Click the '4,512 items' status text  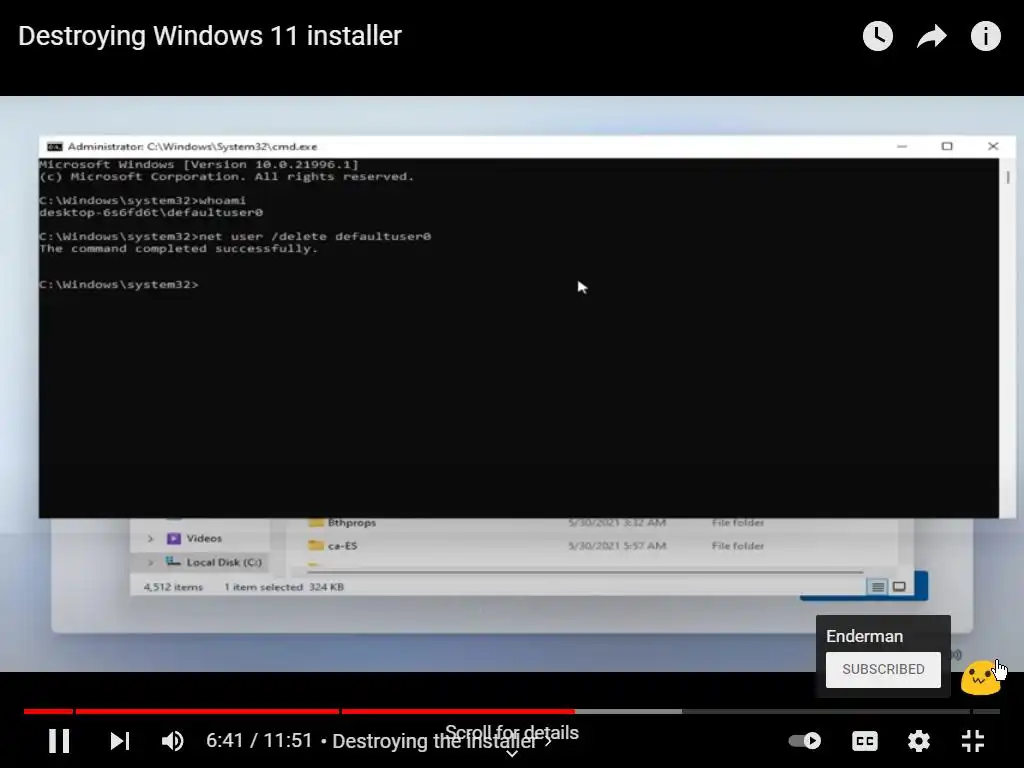[x=173, y=587]
